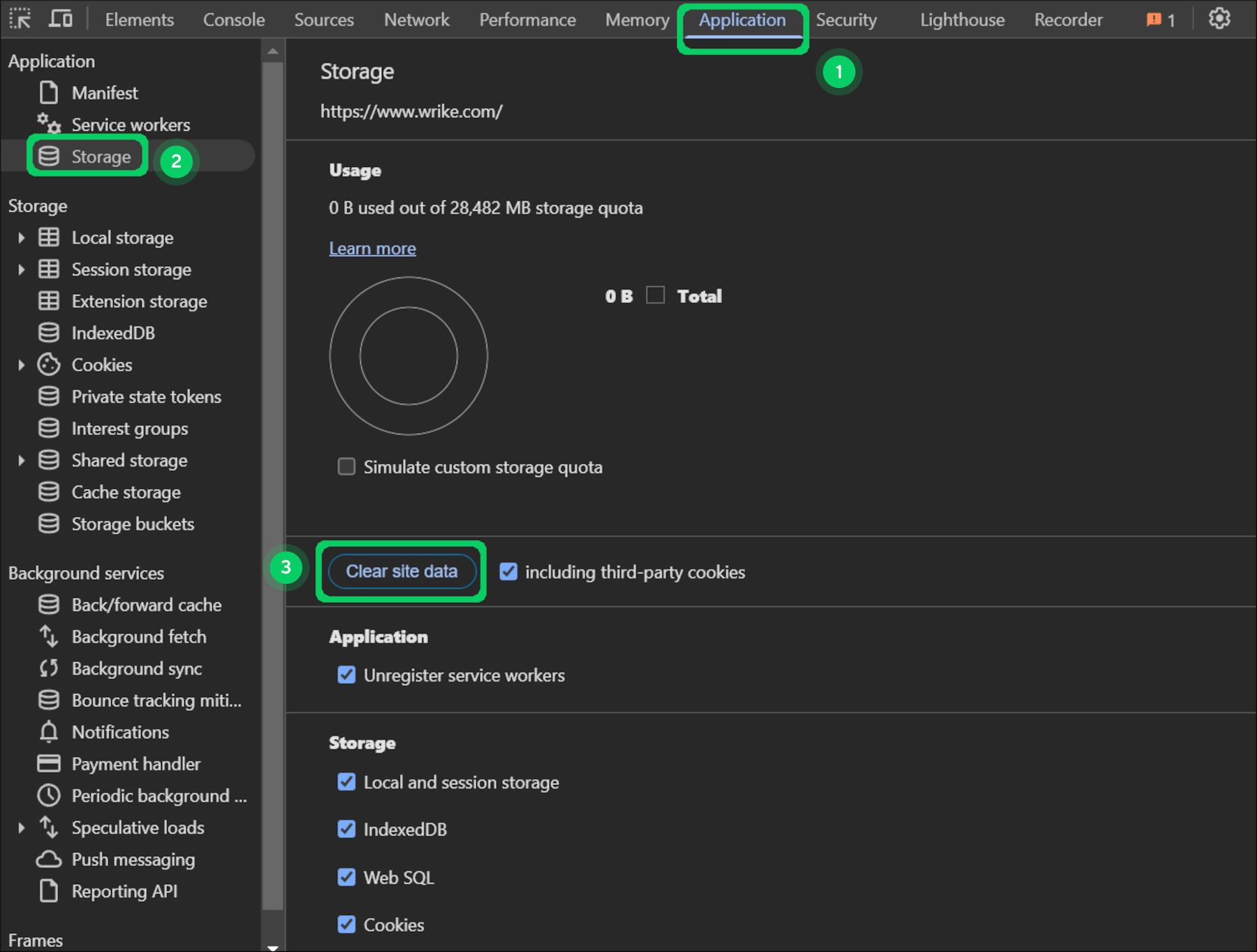Follow the Learn more link

click(372, 249)
